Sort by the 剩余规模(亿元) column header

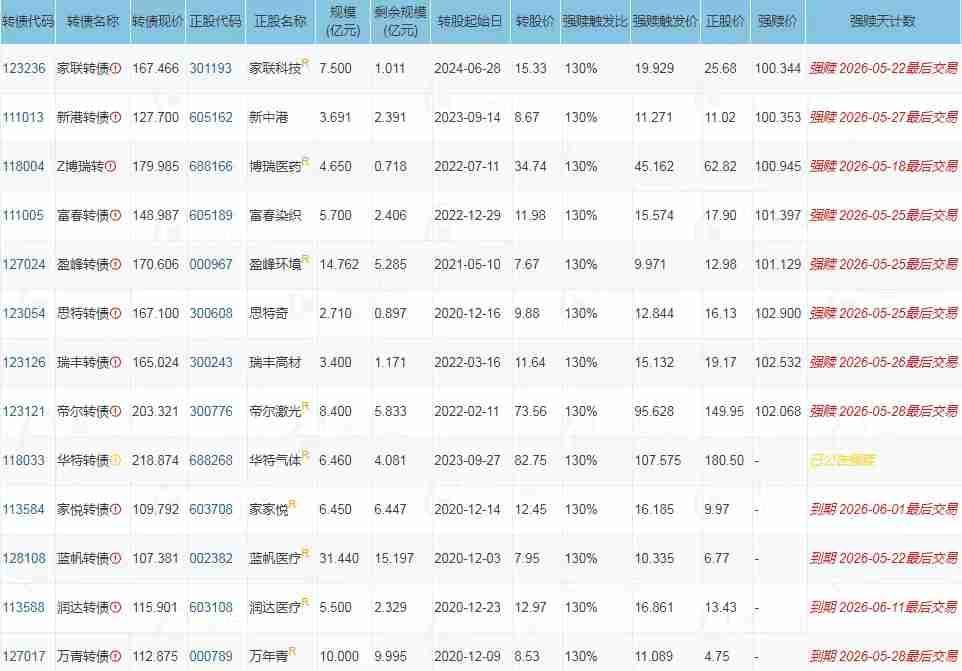tap(400, 21)
